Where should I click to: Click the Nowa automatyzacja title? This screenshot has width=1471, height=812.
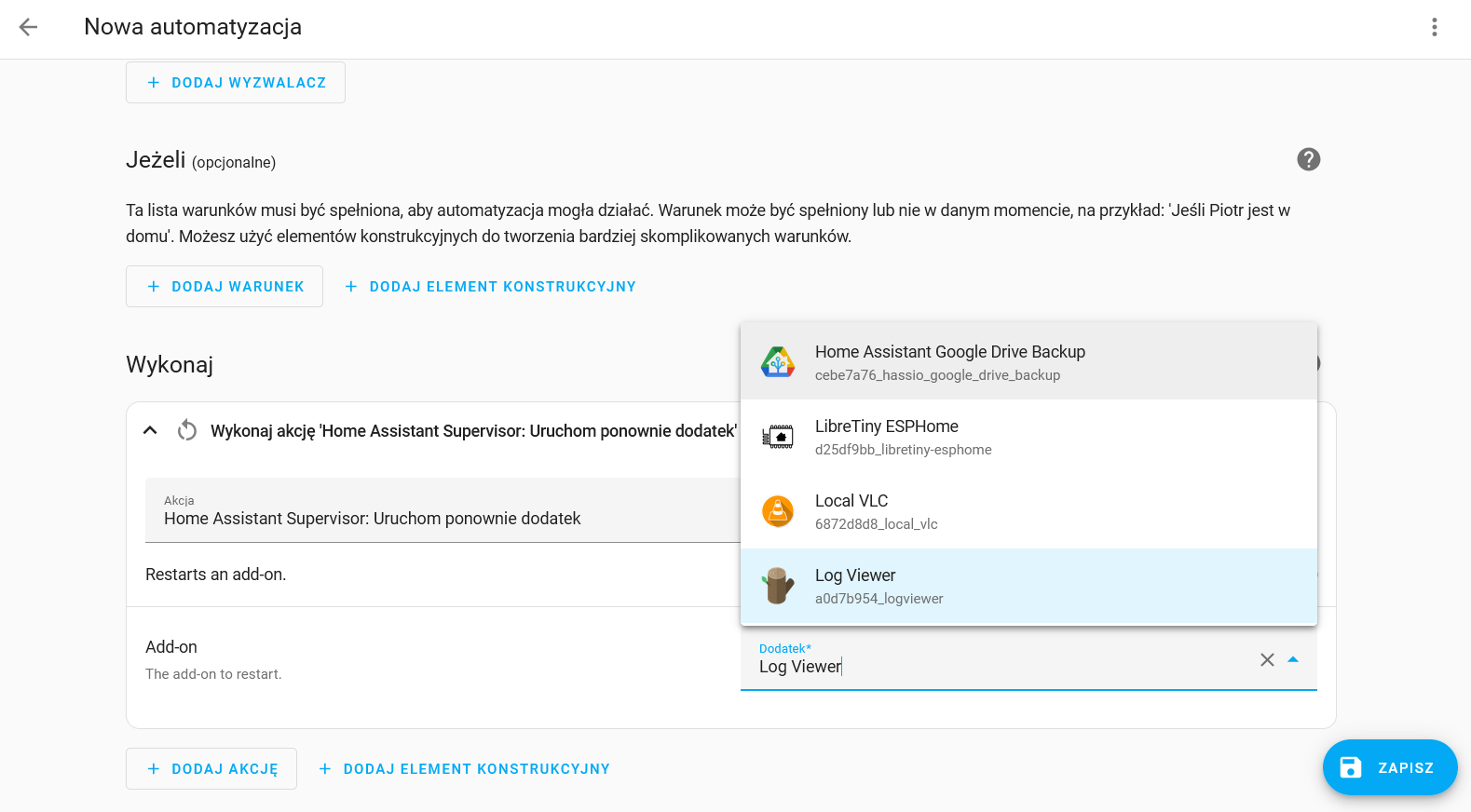(193, 27)
